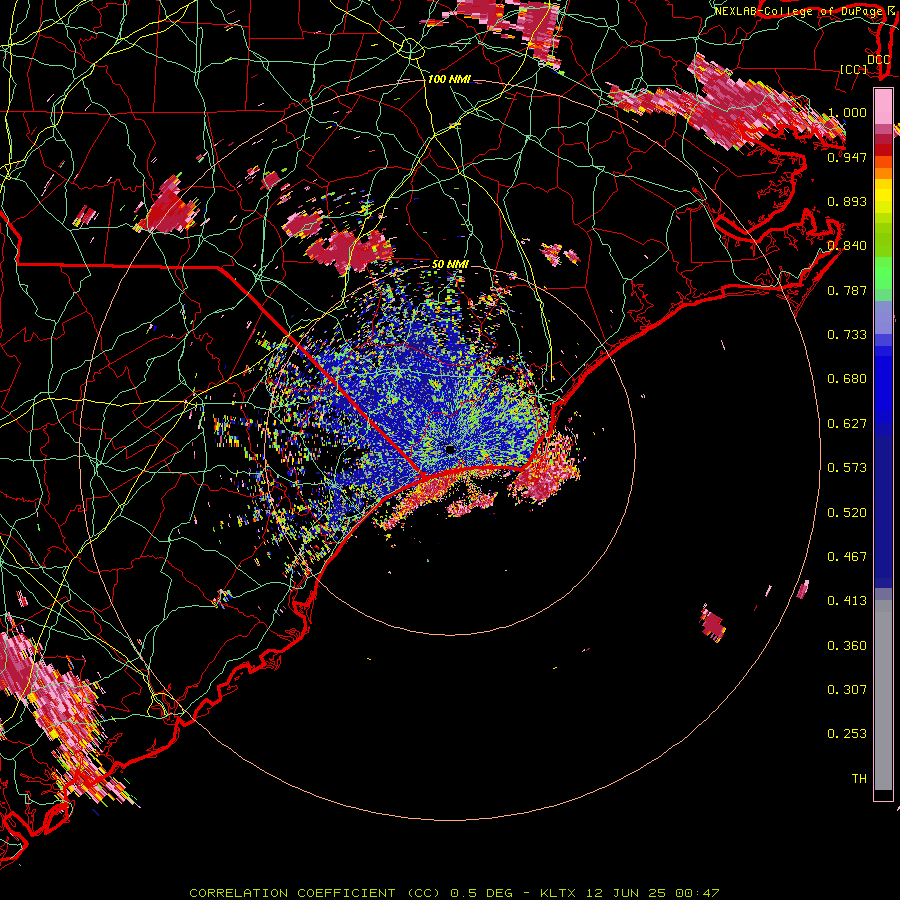Click the 0.893 scale value

[x=847, y=201]
